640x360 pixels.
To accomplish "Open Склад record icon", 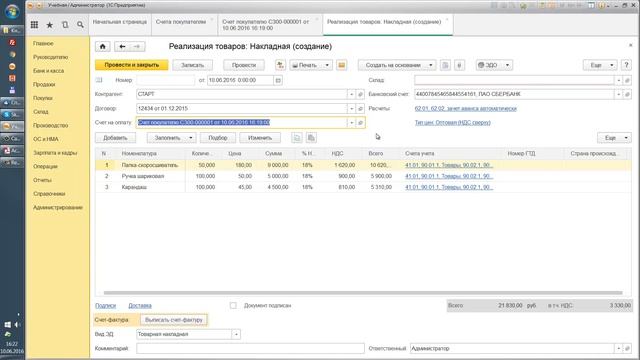I will pyautogui.click(x=627, y=80).
